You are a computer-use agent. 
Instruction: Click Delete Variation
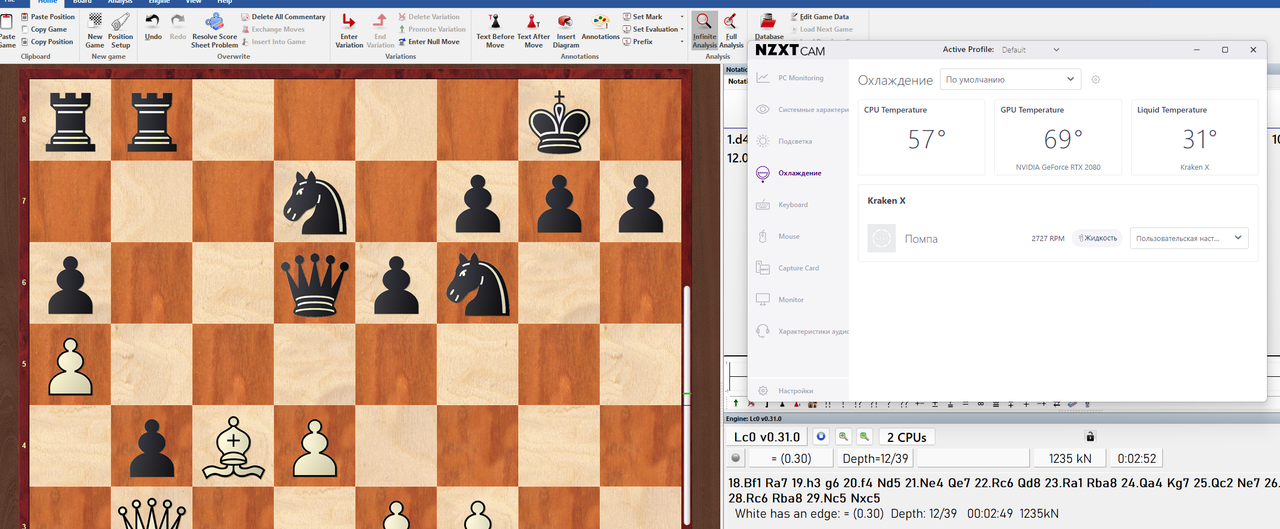tap(429, 17)
